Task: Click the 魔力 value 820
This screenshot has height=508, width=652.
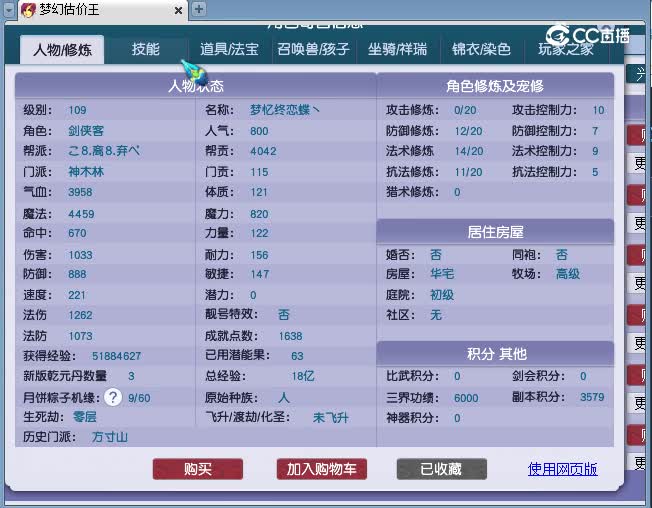Action: [259, 214]
